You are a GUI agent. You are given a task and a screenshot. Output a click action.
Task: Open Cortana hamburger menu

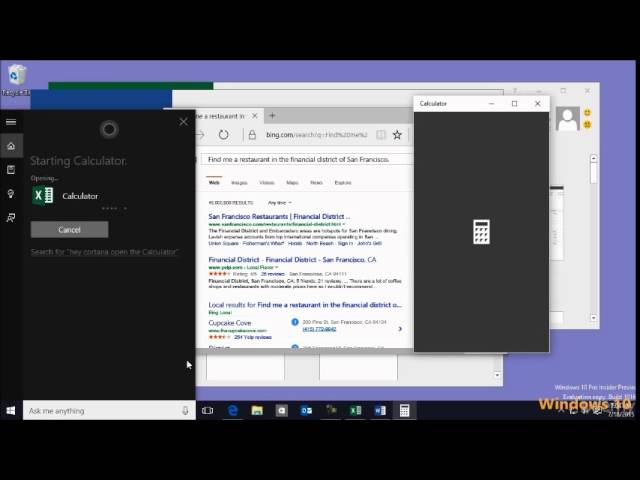(11, 122)
